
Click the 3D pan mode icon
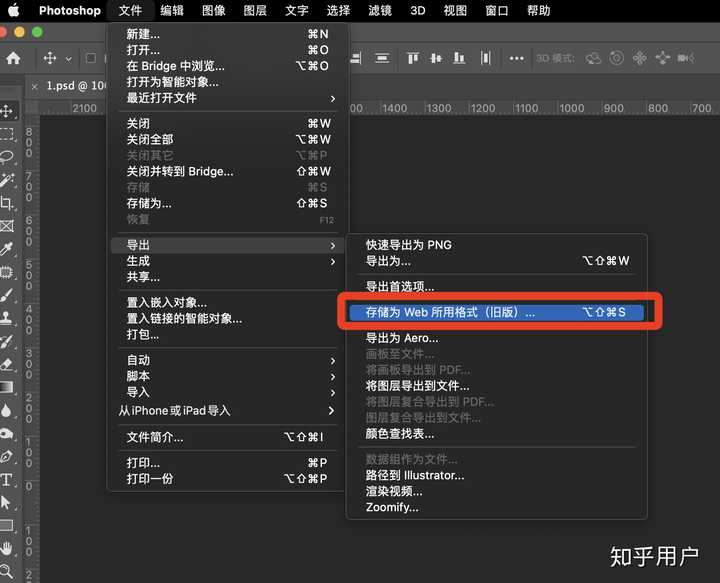tap(640, 58)
